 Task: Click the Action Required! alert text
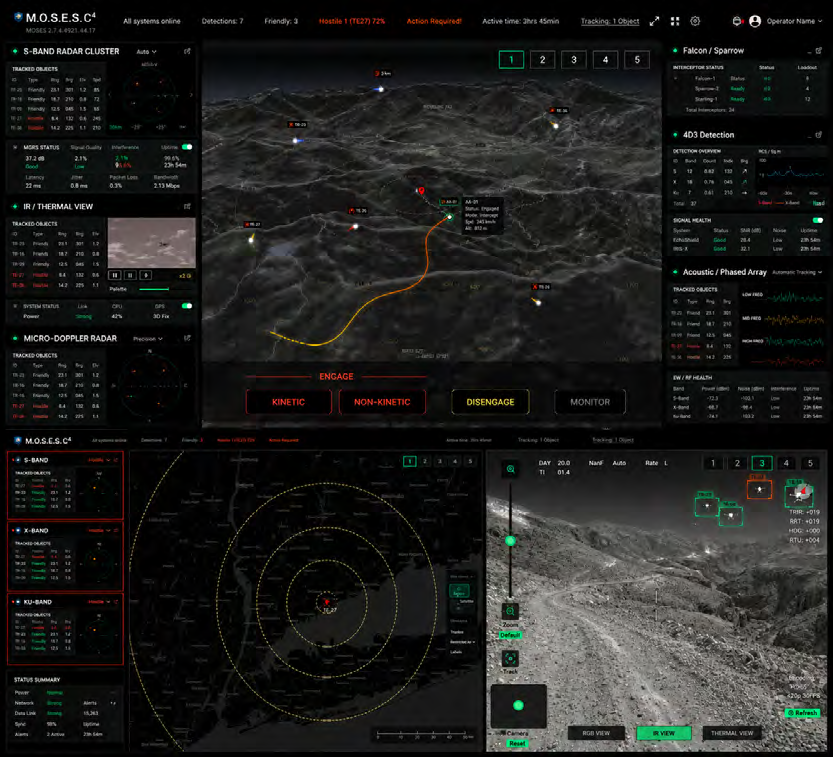[434, 21]
